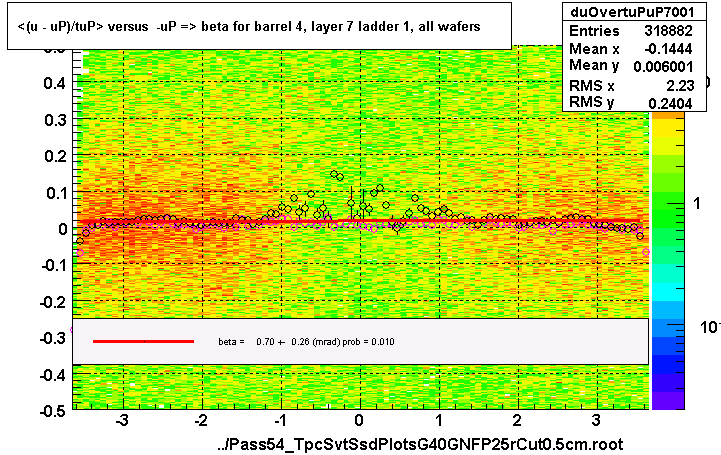721x455 pixels.
Task: Click the magenta marker at far right edge
Action: [646, 252]
